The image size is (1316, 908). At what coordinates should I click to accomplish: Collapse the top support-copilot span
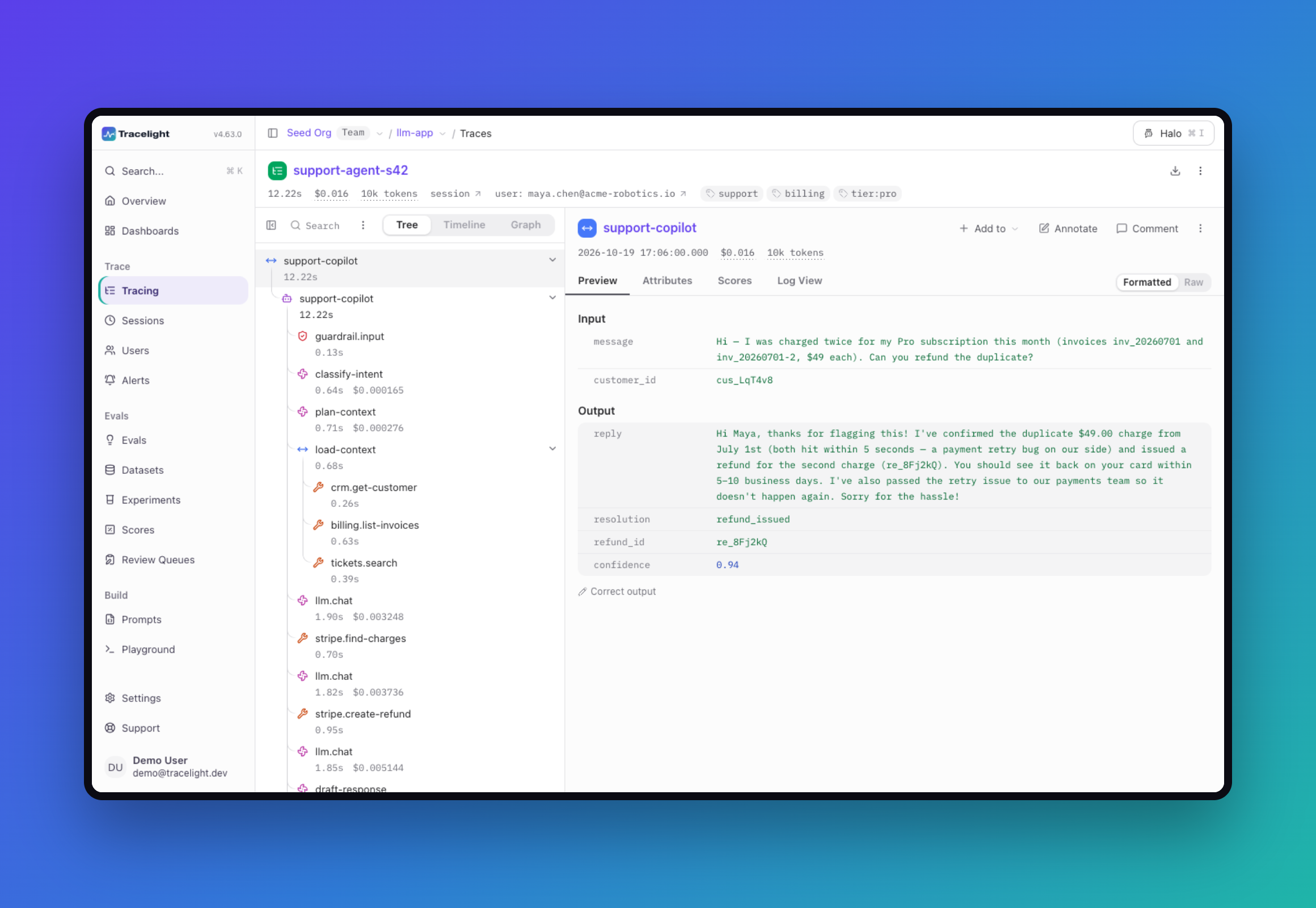coord(552,260)
